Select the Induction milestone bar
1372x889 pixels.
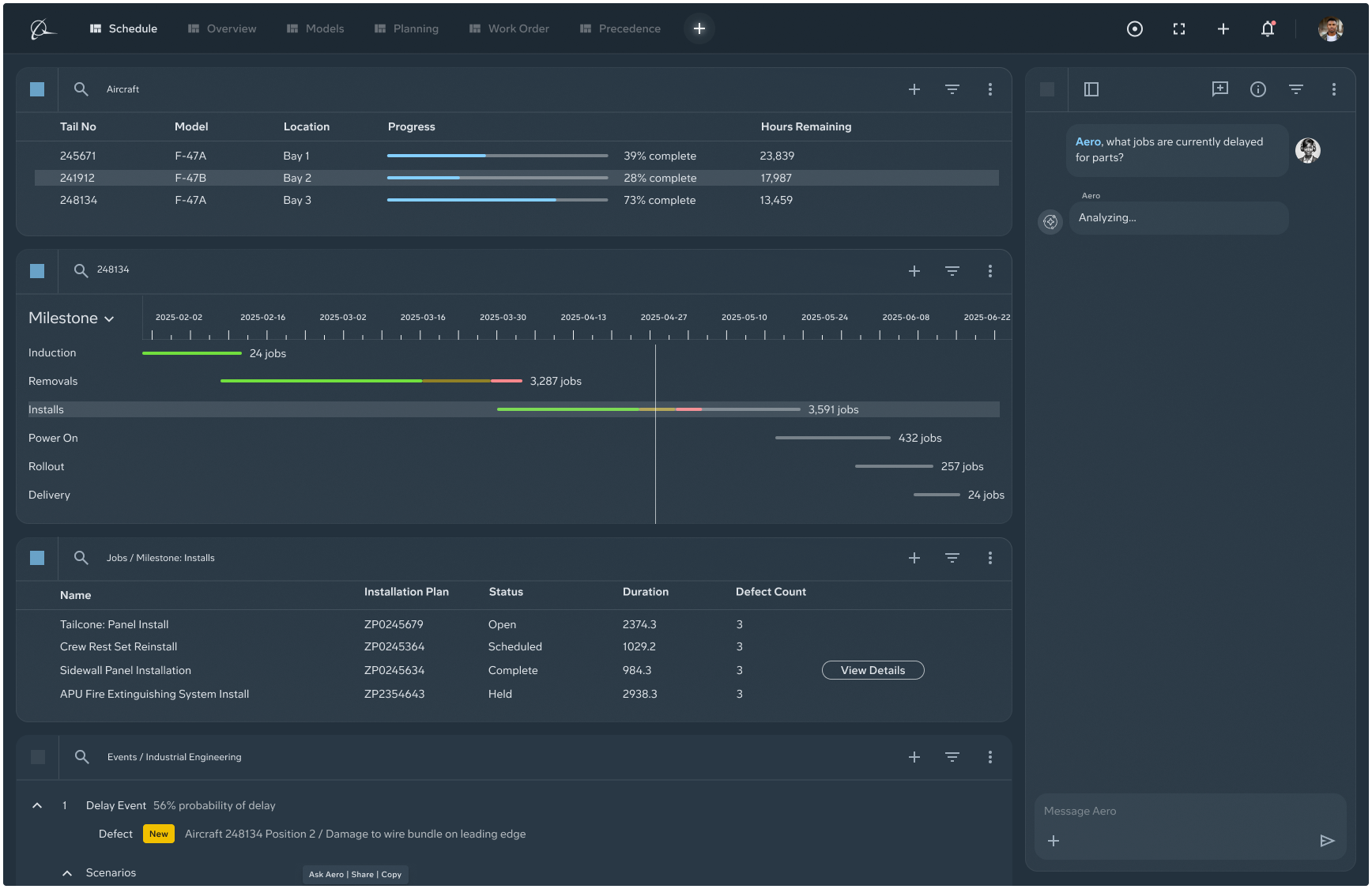[192, 353]
